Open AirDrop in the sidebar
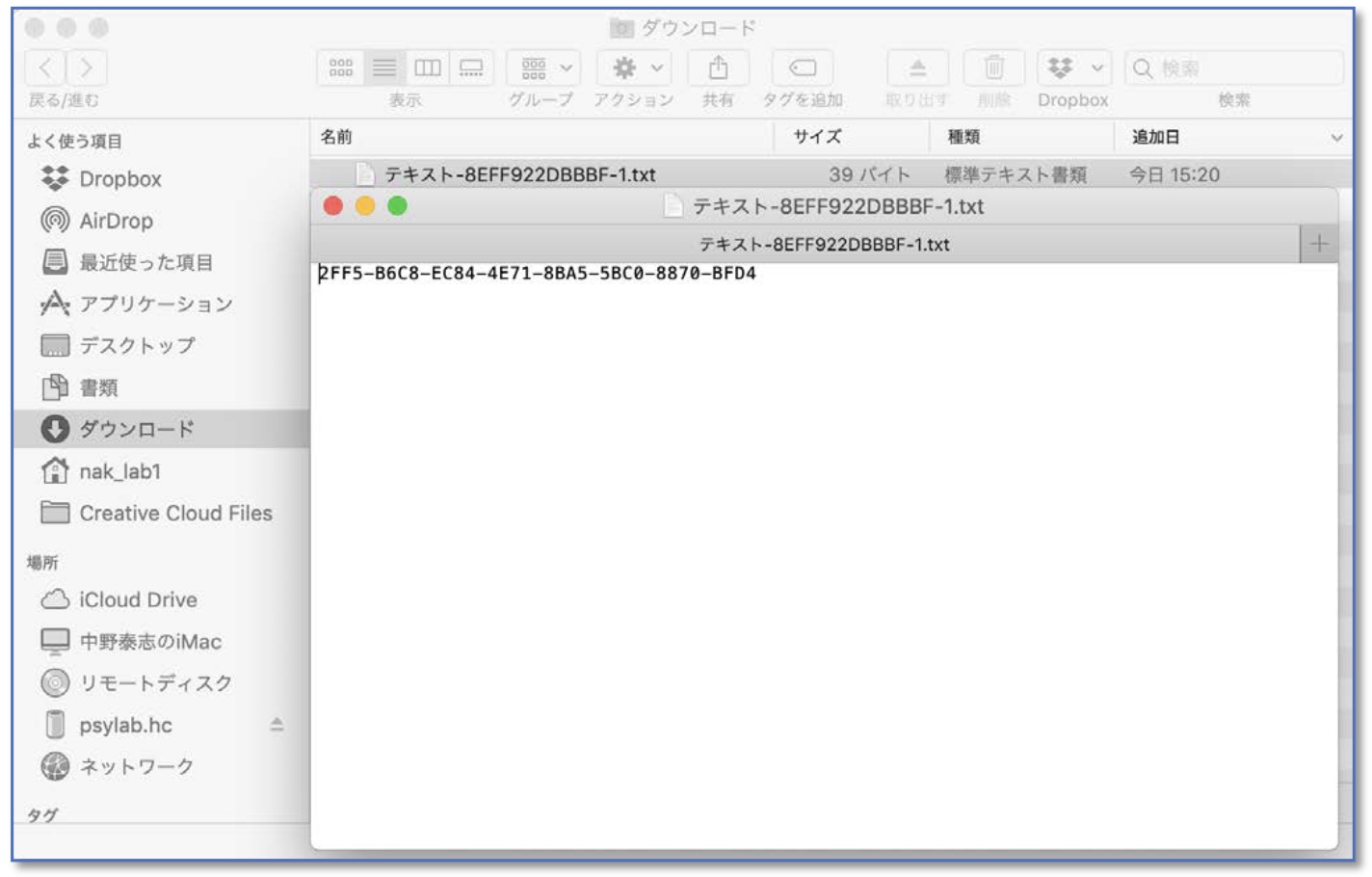Screen dimensions: 1372x877 click(x=116, y=221)
